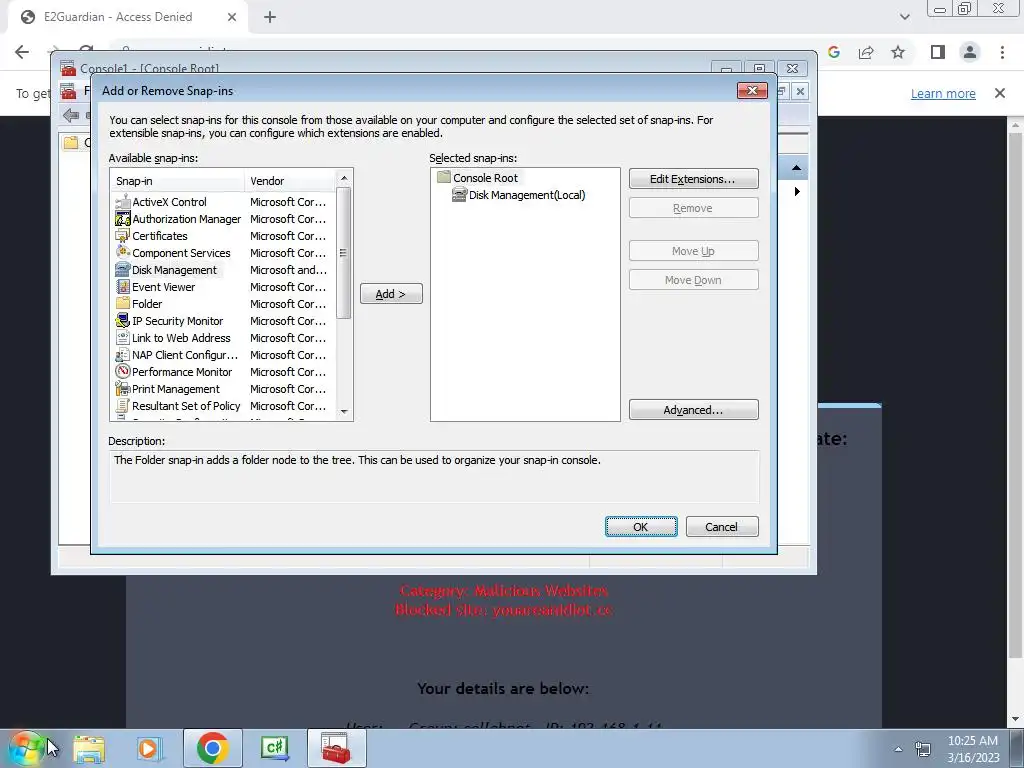Go back in Chrome
Viewport: 1024px width, 768px height.
[22, 52]
